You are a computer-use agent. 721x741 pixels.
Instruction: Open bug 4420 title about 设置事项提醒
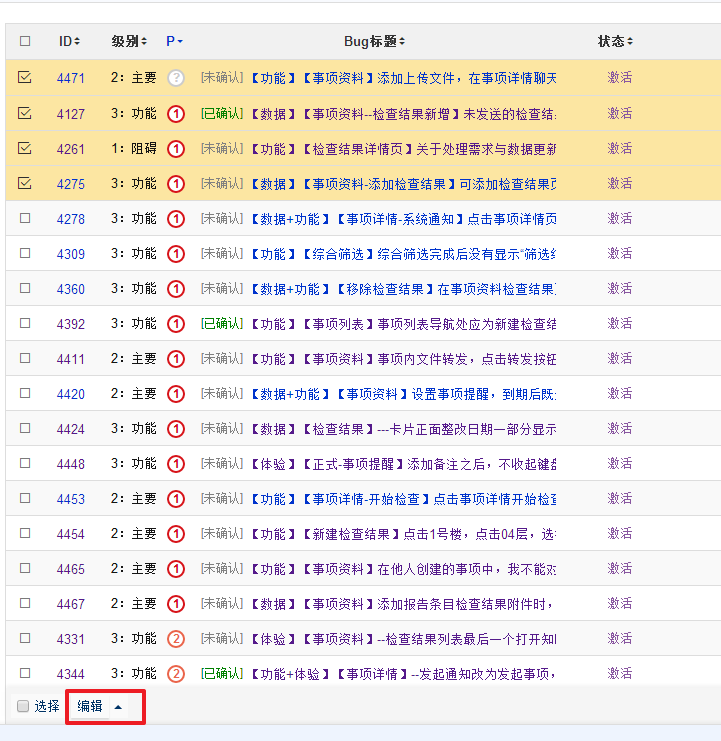(400, 394)
